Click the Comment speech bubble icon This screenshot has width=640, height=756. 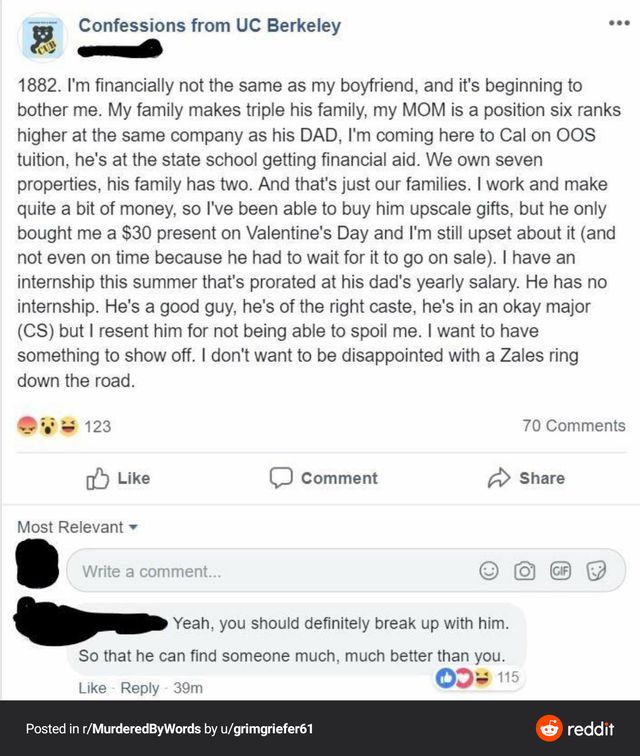pos(281,478)
